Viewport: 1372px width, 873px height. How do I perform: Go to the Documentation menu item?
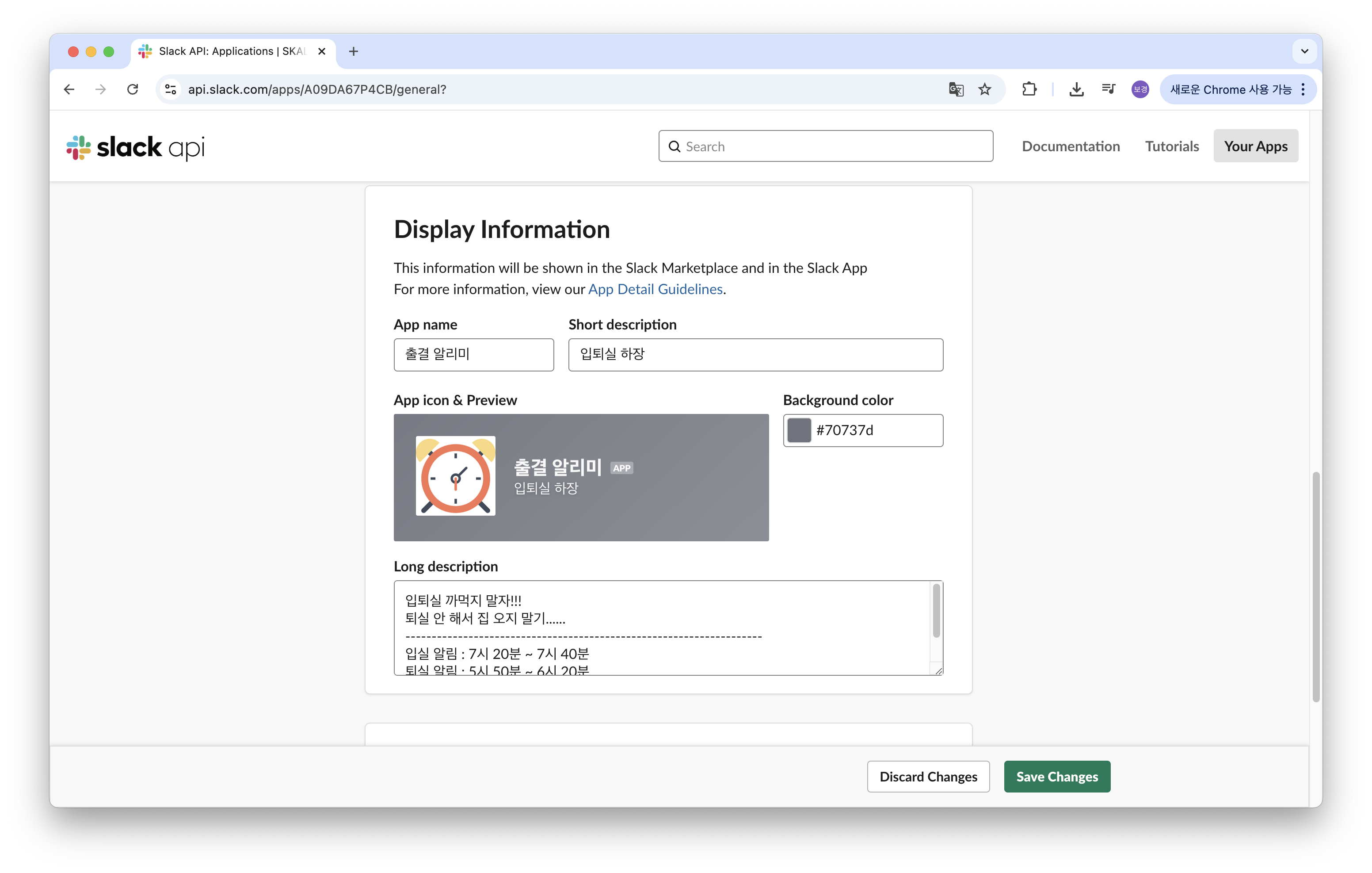[1071, 146]
